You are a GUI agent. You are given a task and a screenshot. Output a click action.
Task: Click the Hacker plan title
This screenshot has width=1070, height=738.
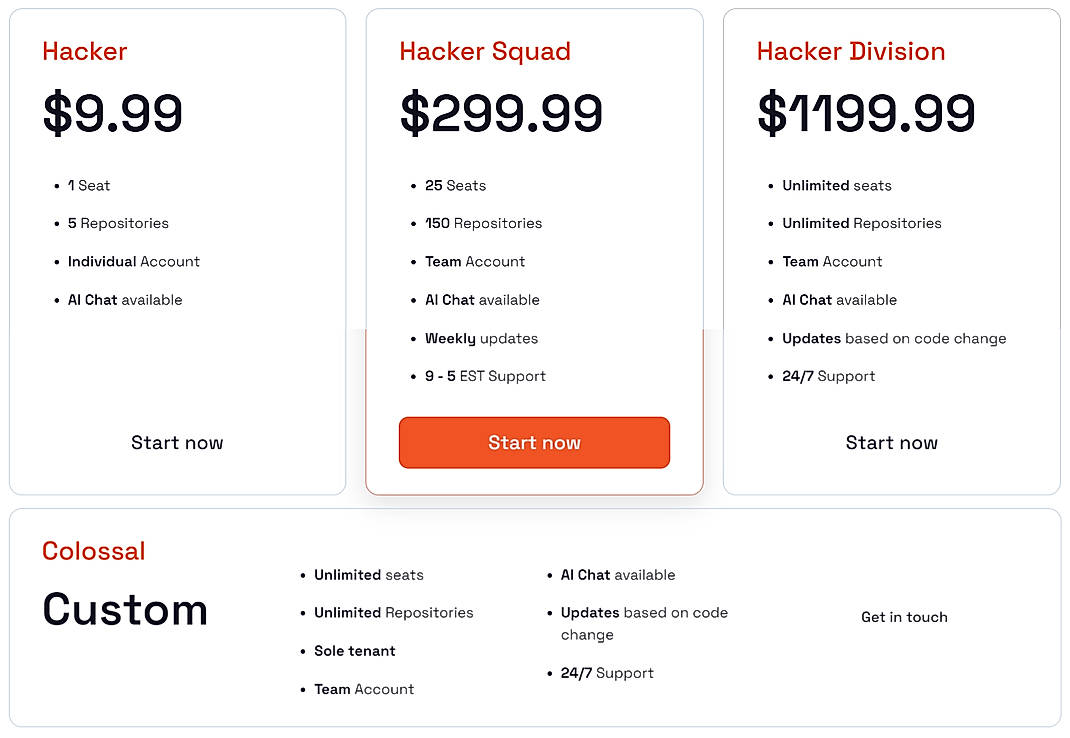(84, 51)
